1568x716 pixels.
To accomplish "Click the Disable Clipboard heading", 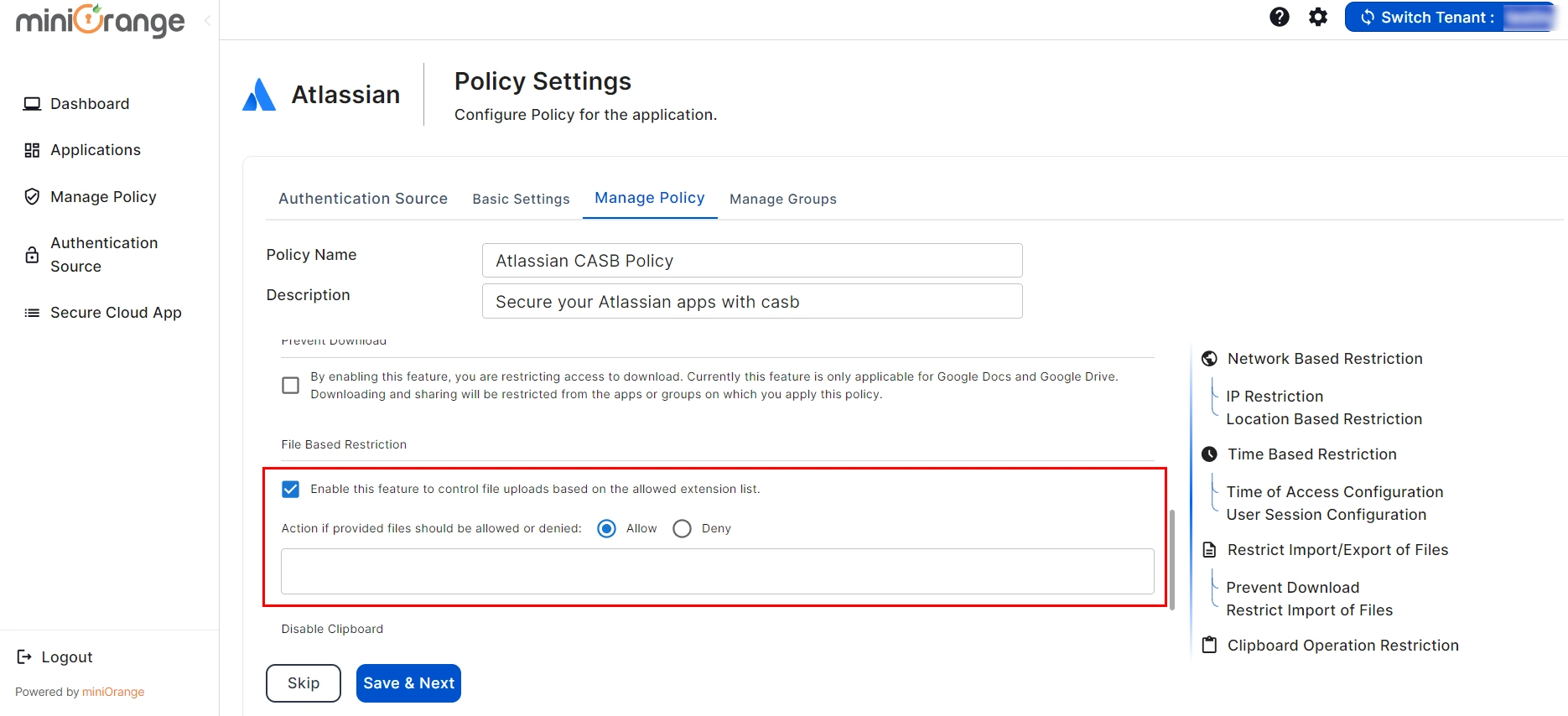I will 332,629.
